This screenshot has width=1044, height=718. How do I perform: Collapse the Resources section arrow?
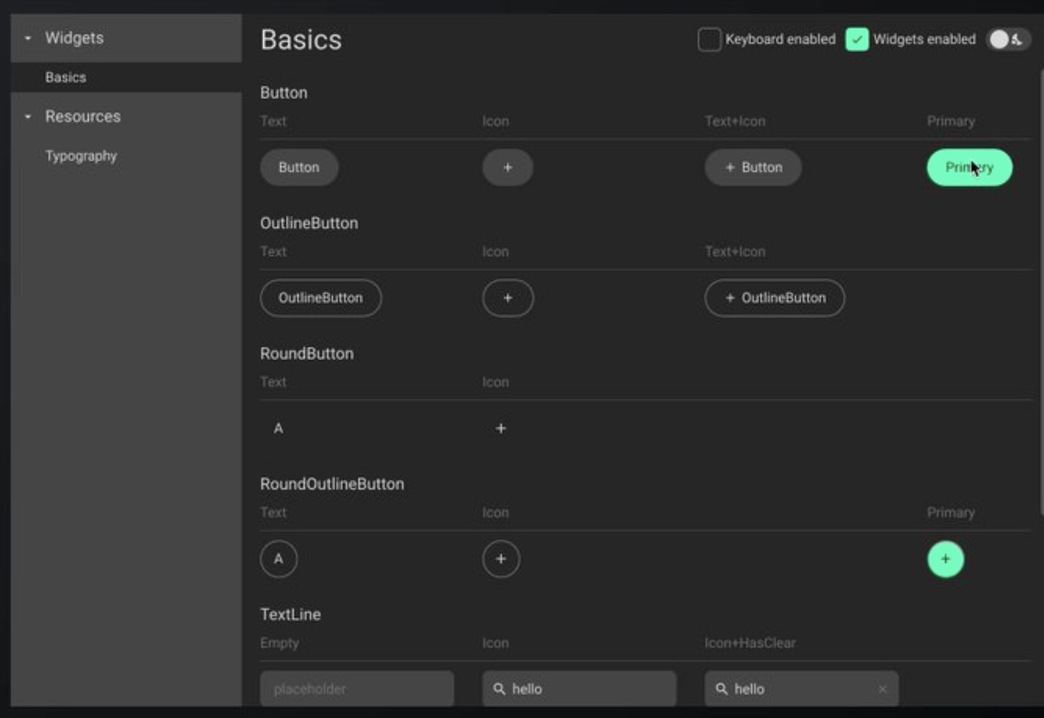[x=28, y=117]
